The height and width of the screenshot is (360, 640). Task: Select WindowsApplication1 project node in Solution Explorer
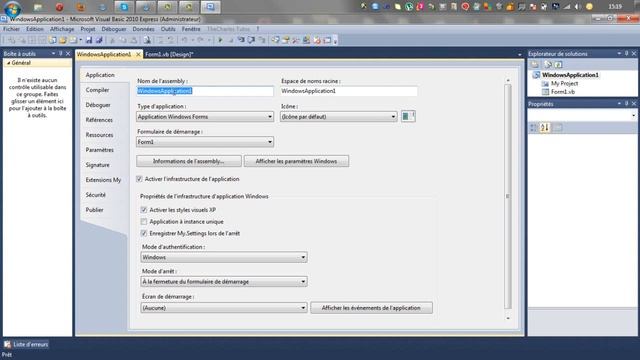tap(570, 75)
